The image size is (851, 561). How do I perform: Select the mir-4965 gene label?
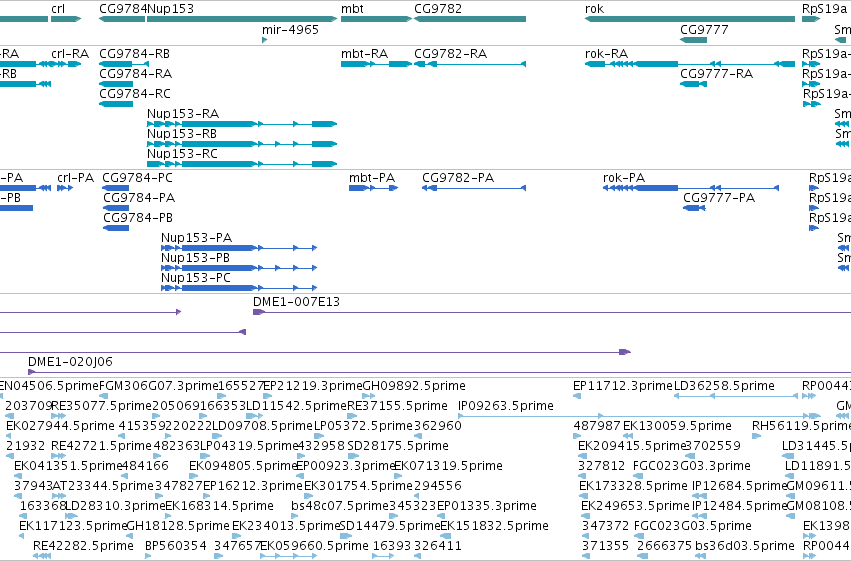coord(290,30)
